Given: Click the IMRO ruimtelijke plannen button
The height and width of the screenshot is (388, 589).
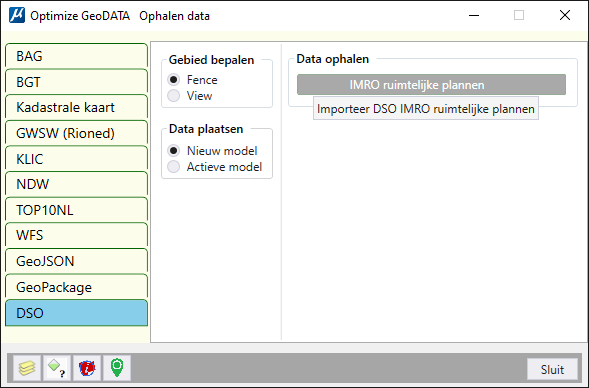Looking at the screenshot, I should (431, 85).
